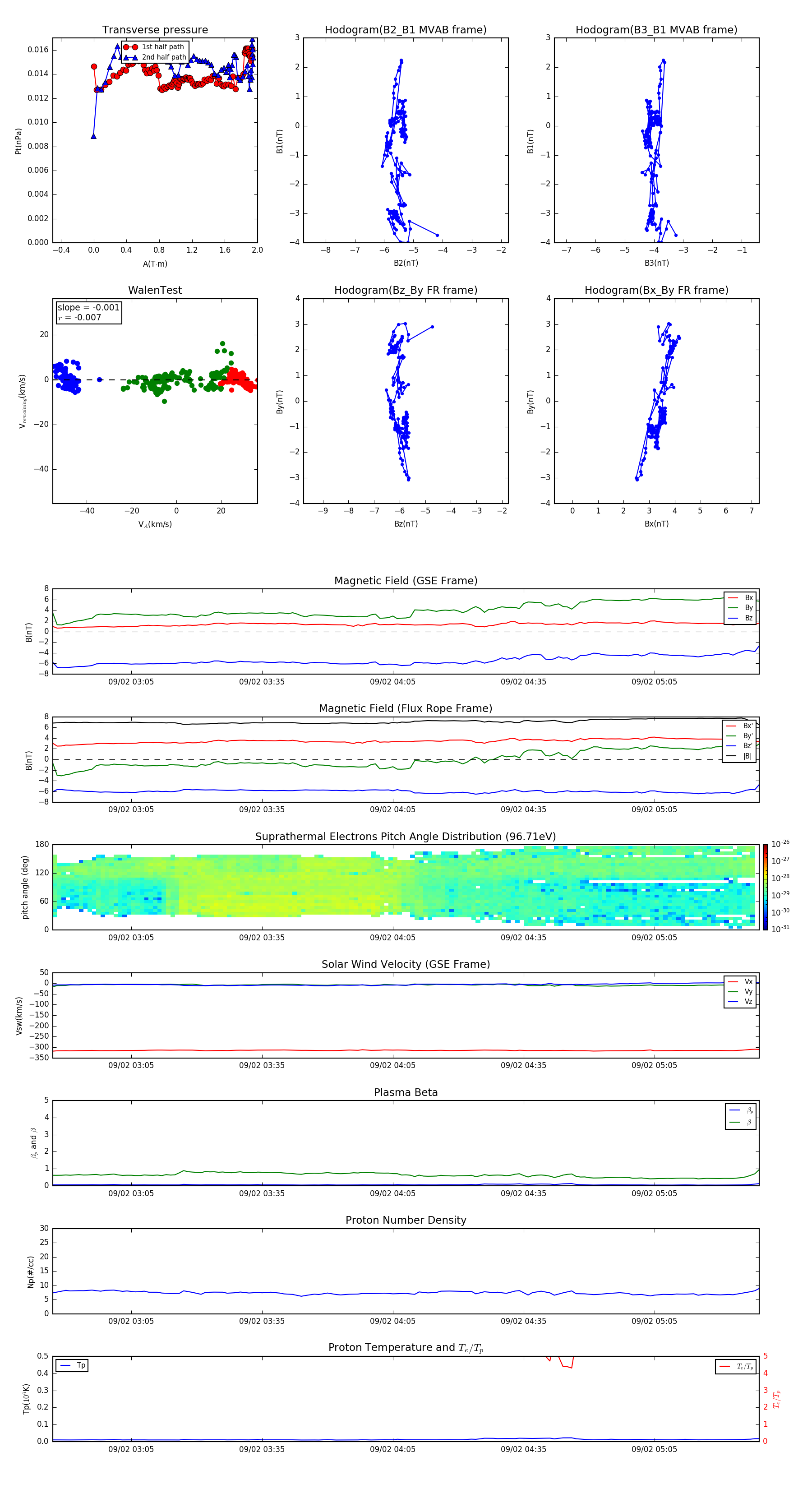Click 'Magnetic Field (GSE Frame)' title

coord(406,581)
